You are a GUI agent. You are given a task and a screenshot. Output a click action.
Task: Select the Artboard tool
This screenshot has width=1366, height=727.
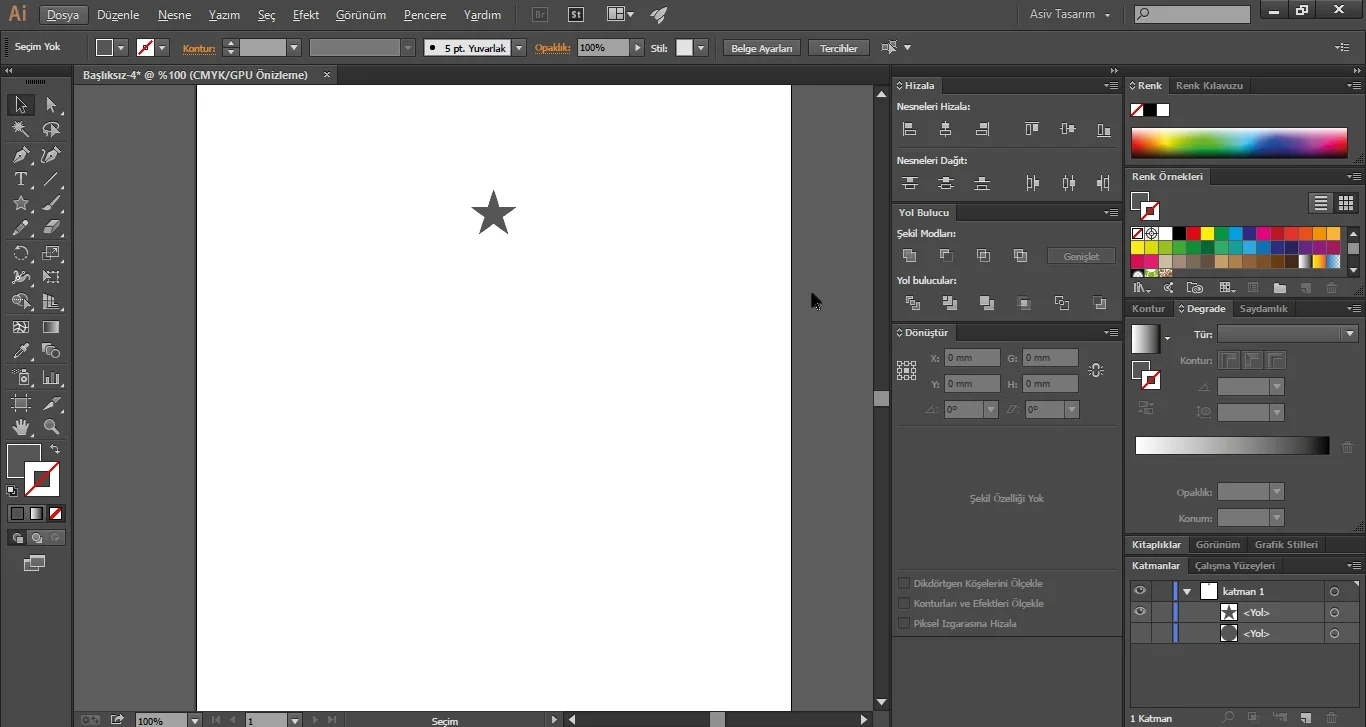coord(20,403)
